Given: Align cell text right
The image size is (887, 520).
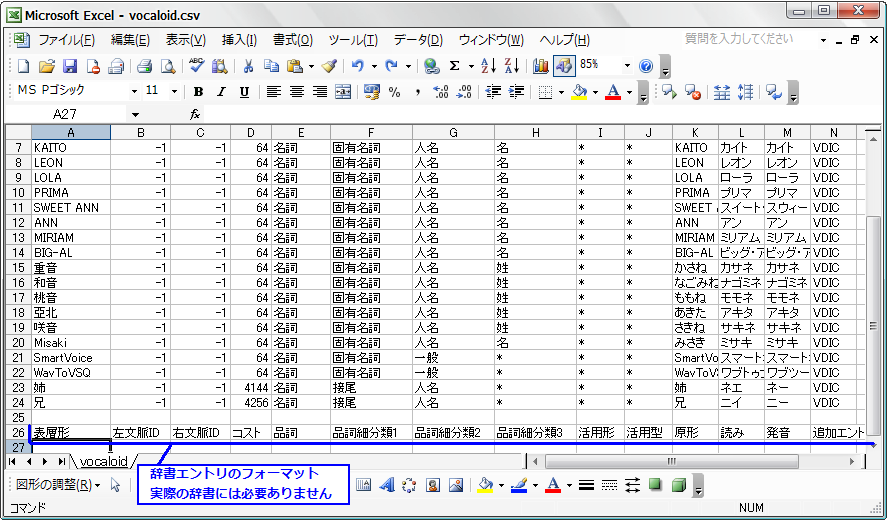Looking at the screenshot, I should click(x=320, y=92).
